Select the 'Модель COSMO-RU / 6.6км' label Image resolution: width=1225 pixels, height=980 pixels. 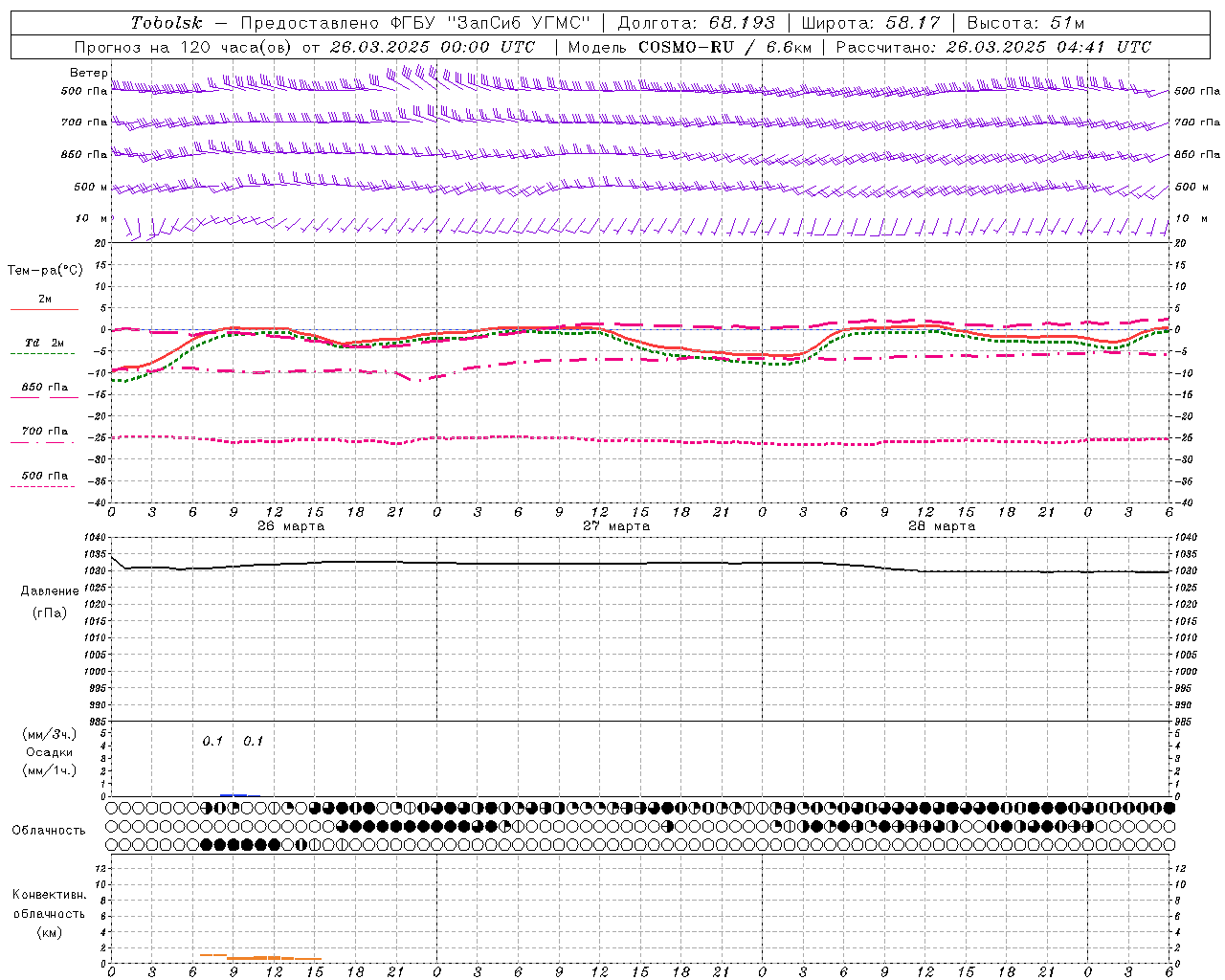pos(690,47)
